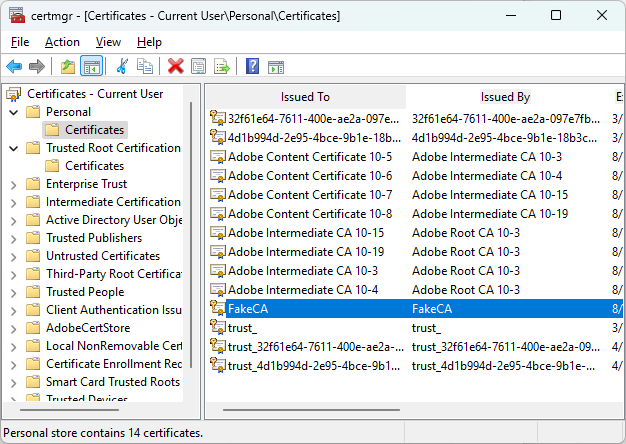Expand Trusted Publishers node
The width and height of the screenshot is (626, 444).
click(x=14, y=239)
